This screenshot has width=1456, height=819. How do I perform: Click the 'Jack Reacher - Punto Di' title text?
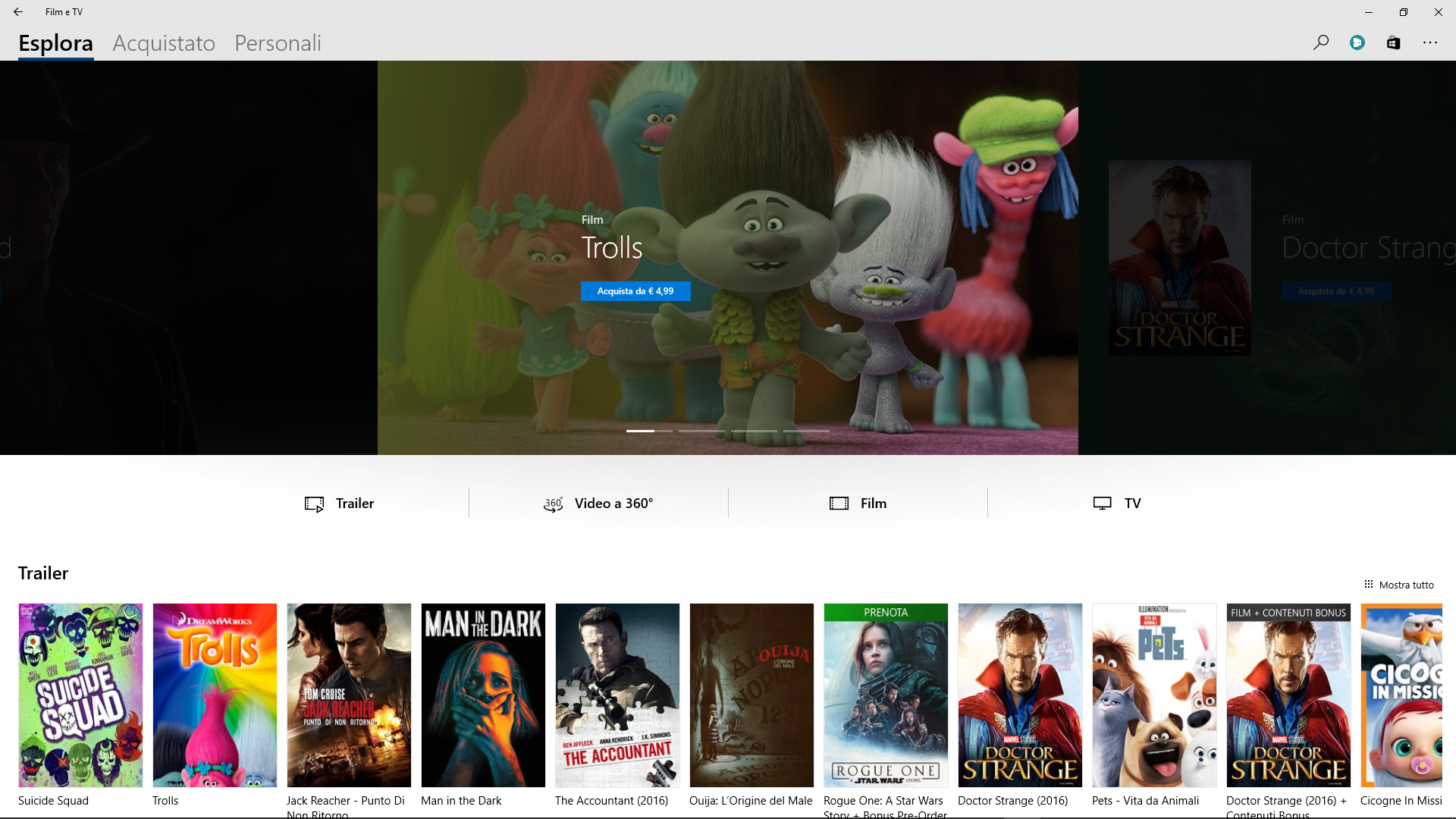click(346, 801)
